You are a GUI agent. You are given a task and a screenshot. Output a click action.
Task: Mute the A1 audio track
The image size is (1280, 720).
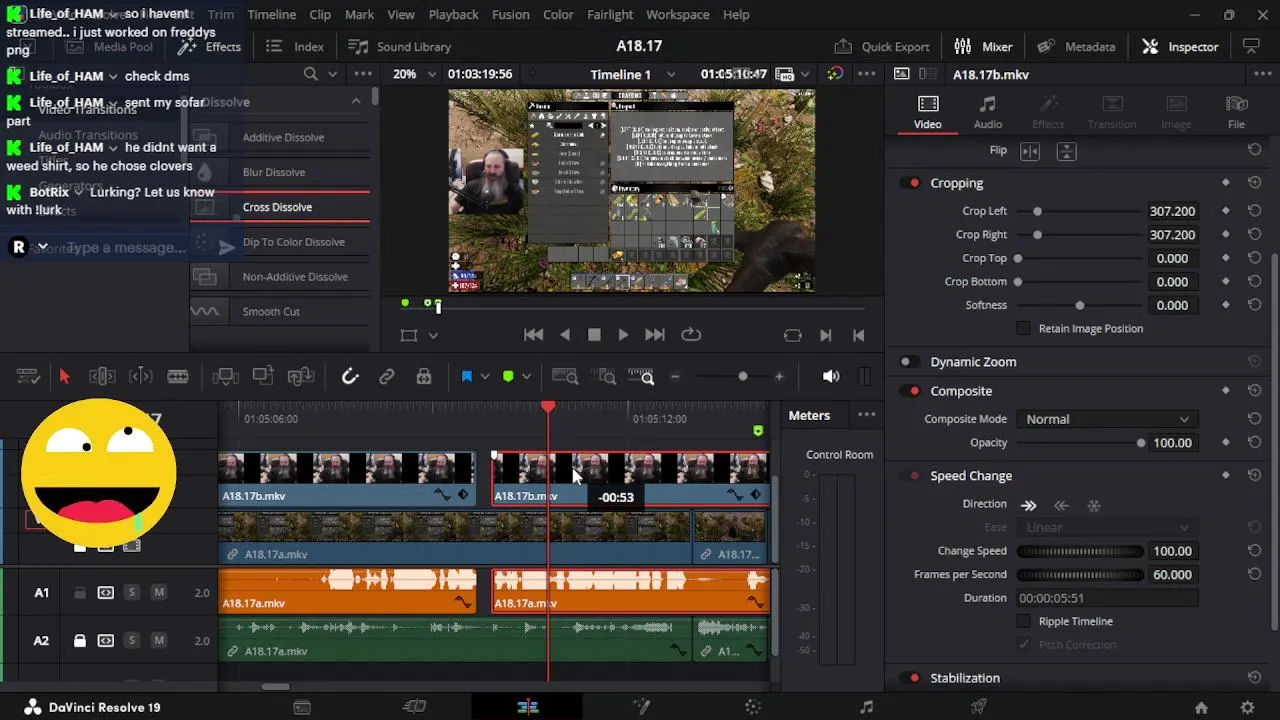[158, 593]
